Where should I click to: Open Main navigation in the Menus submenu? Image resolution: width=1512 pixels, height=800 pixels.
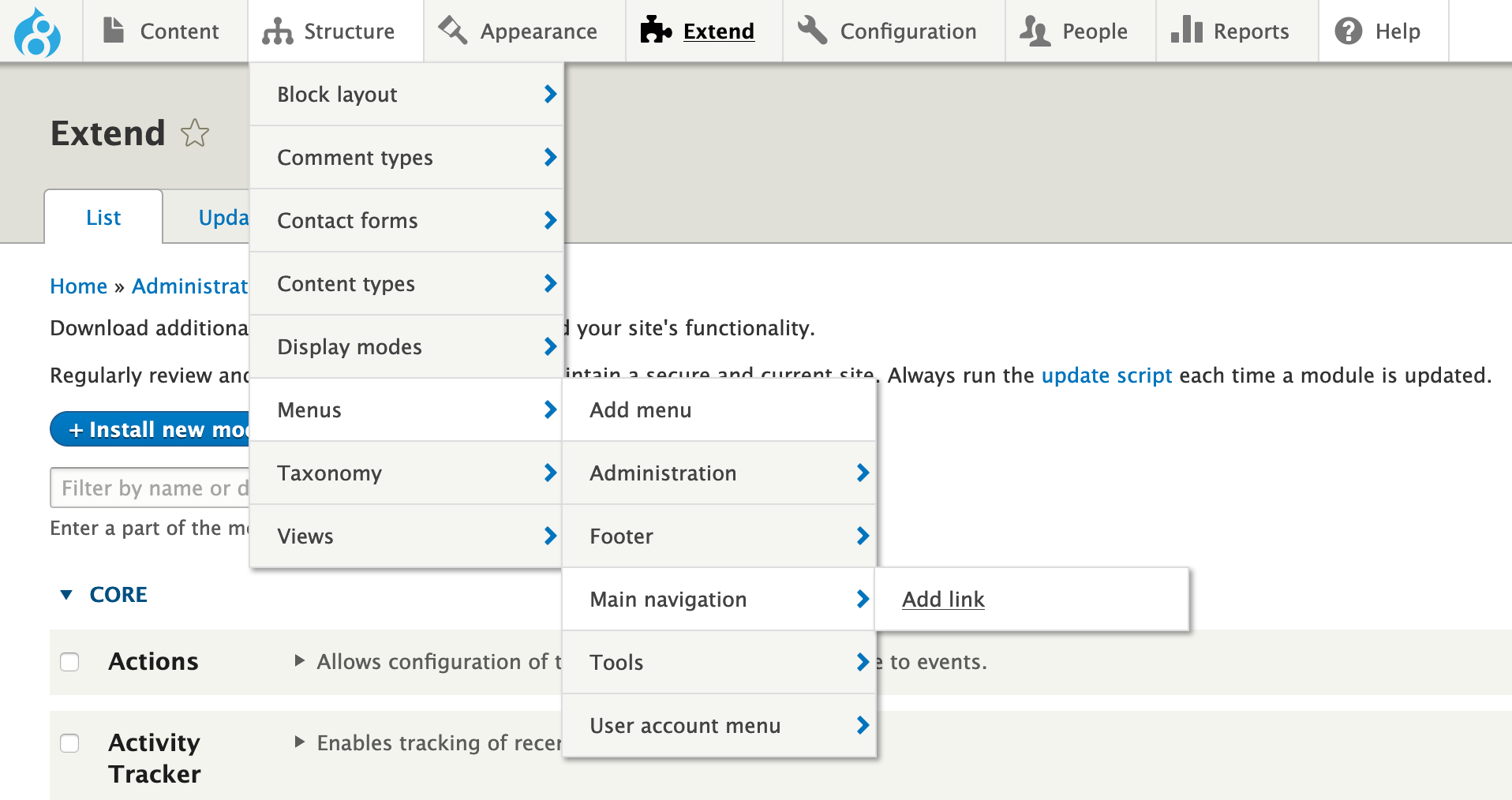719,599
